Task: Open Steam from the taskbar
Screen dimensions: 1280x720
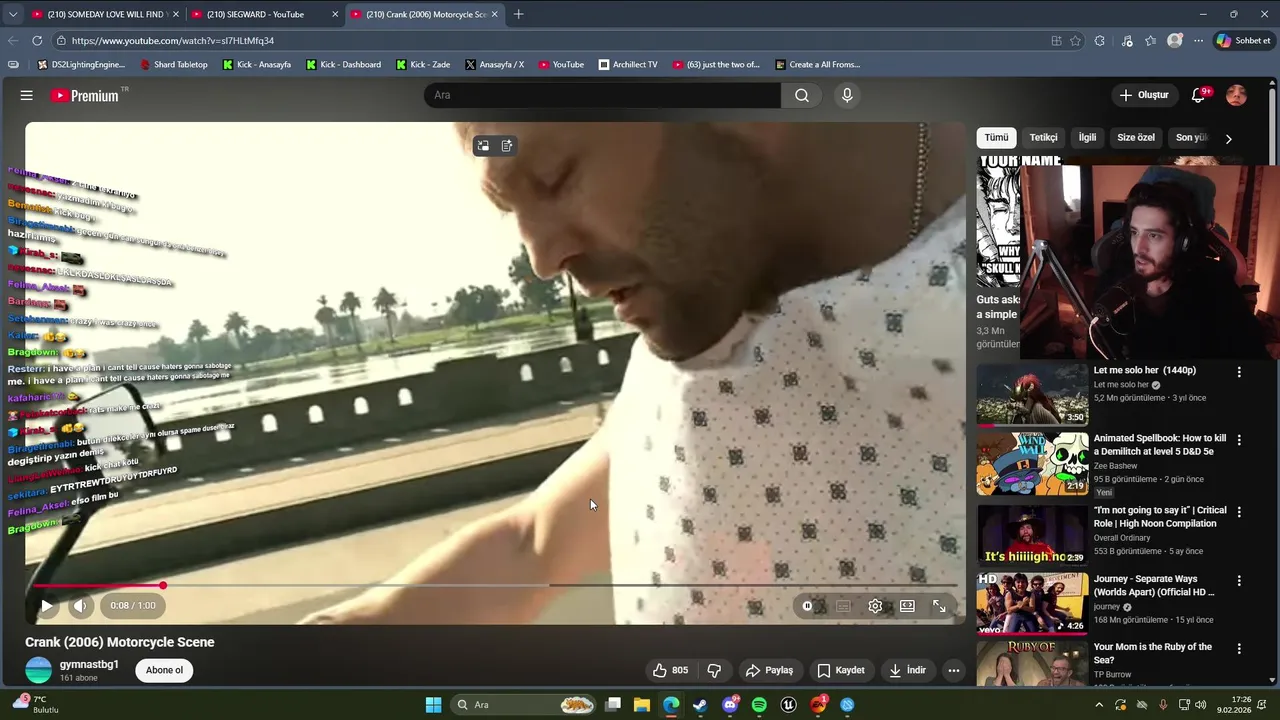Action: pos(700,705)
